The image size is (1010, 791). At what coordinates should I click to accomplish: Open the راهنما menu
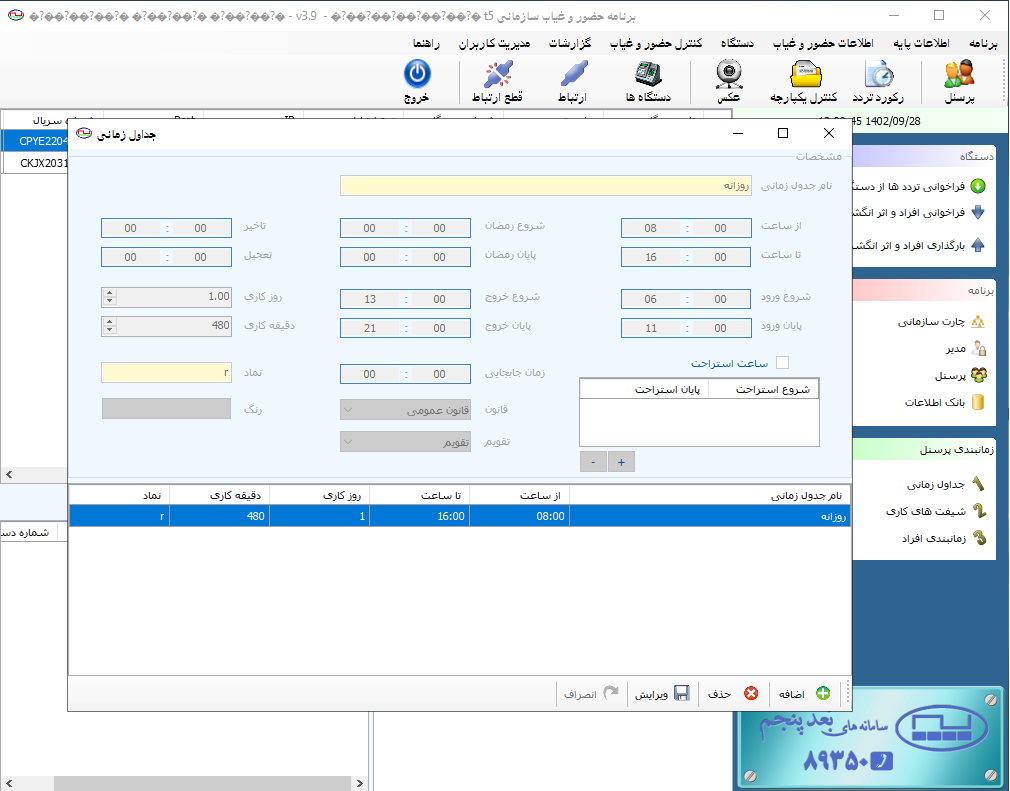(426, 43)
